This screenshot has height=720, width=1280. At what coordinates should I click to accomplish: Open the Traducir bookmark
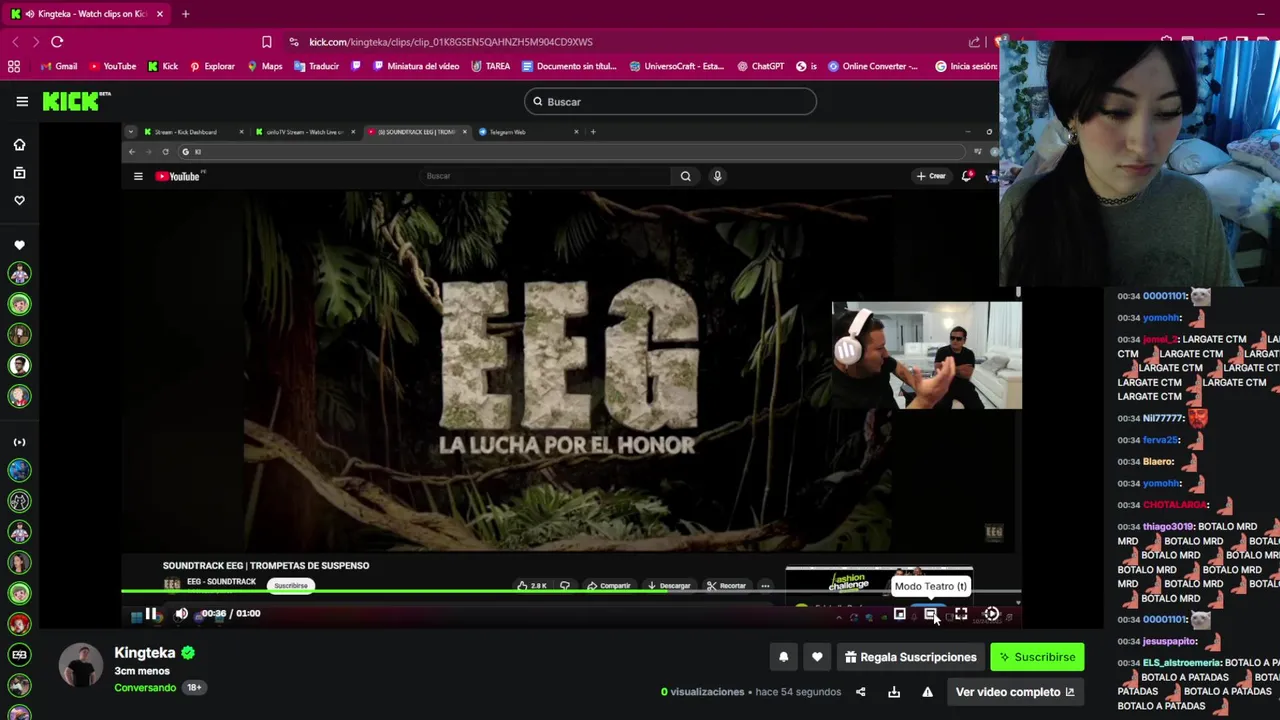tap(317, 66)
